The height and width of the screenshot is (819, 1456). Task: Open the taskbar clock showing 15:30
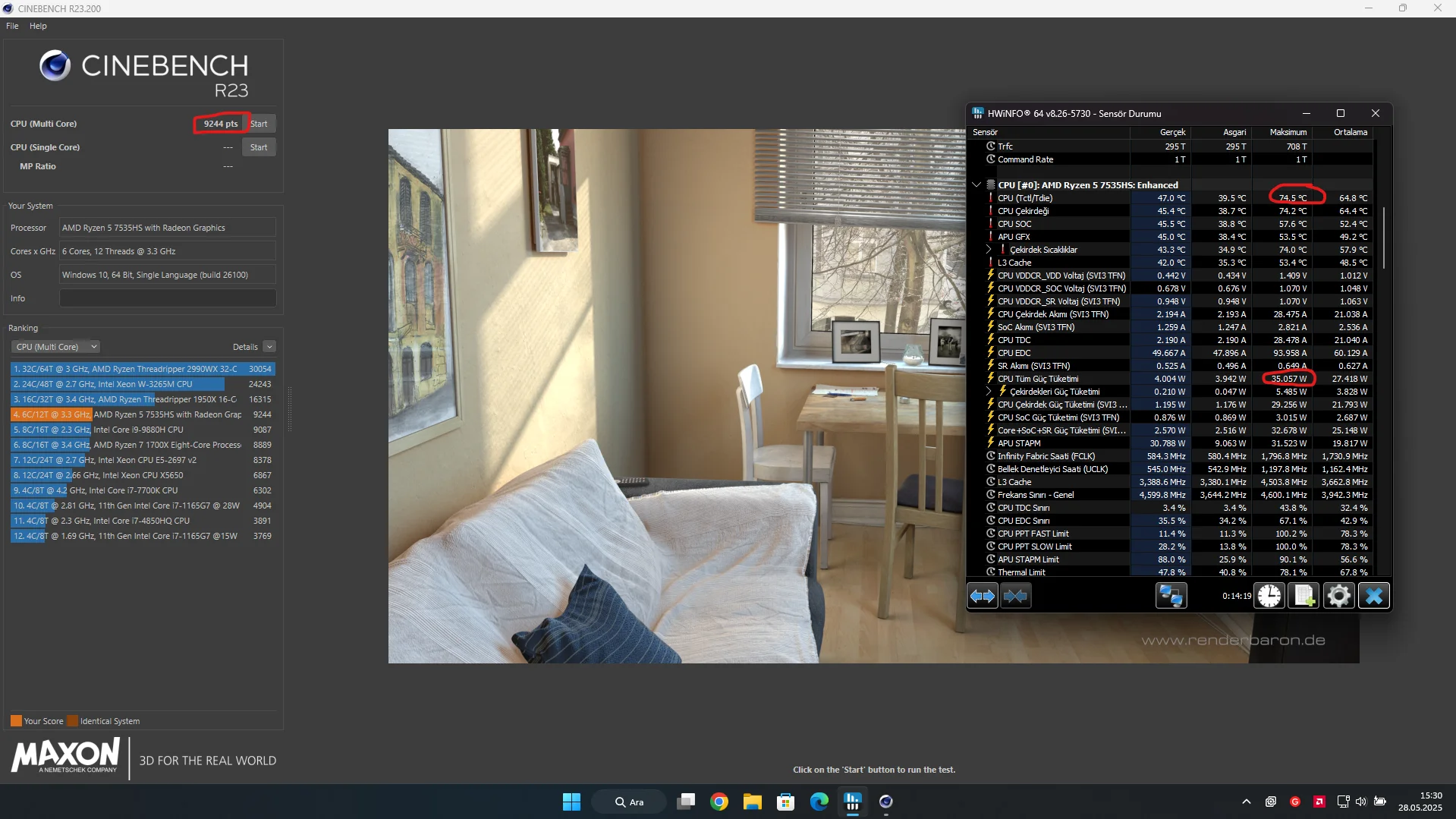tap(1420, 802)
